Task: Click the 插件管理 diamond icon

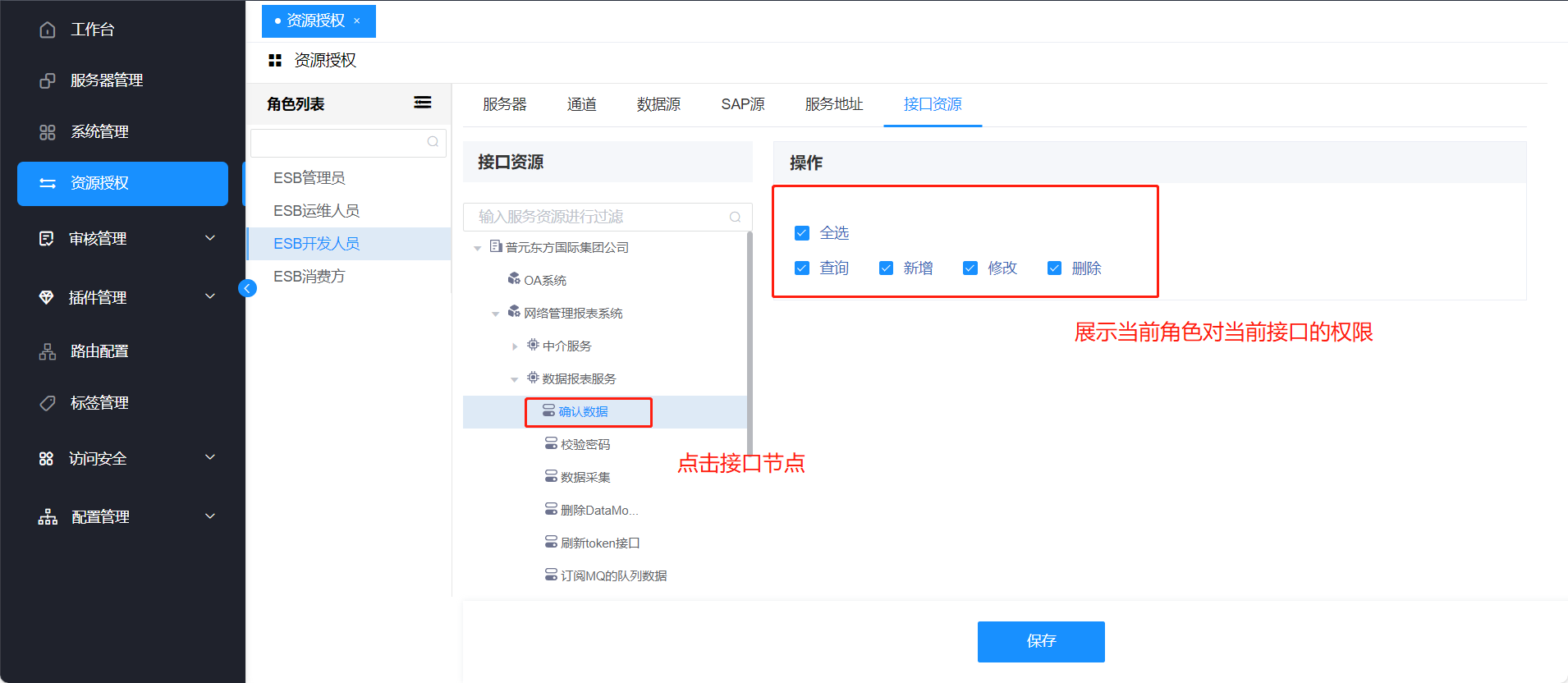Action: pyautogui.click(x=47, y=297)
